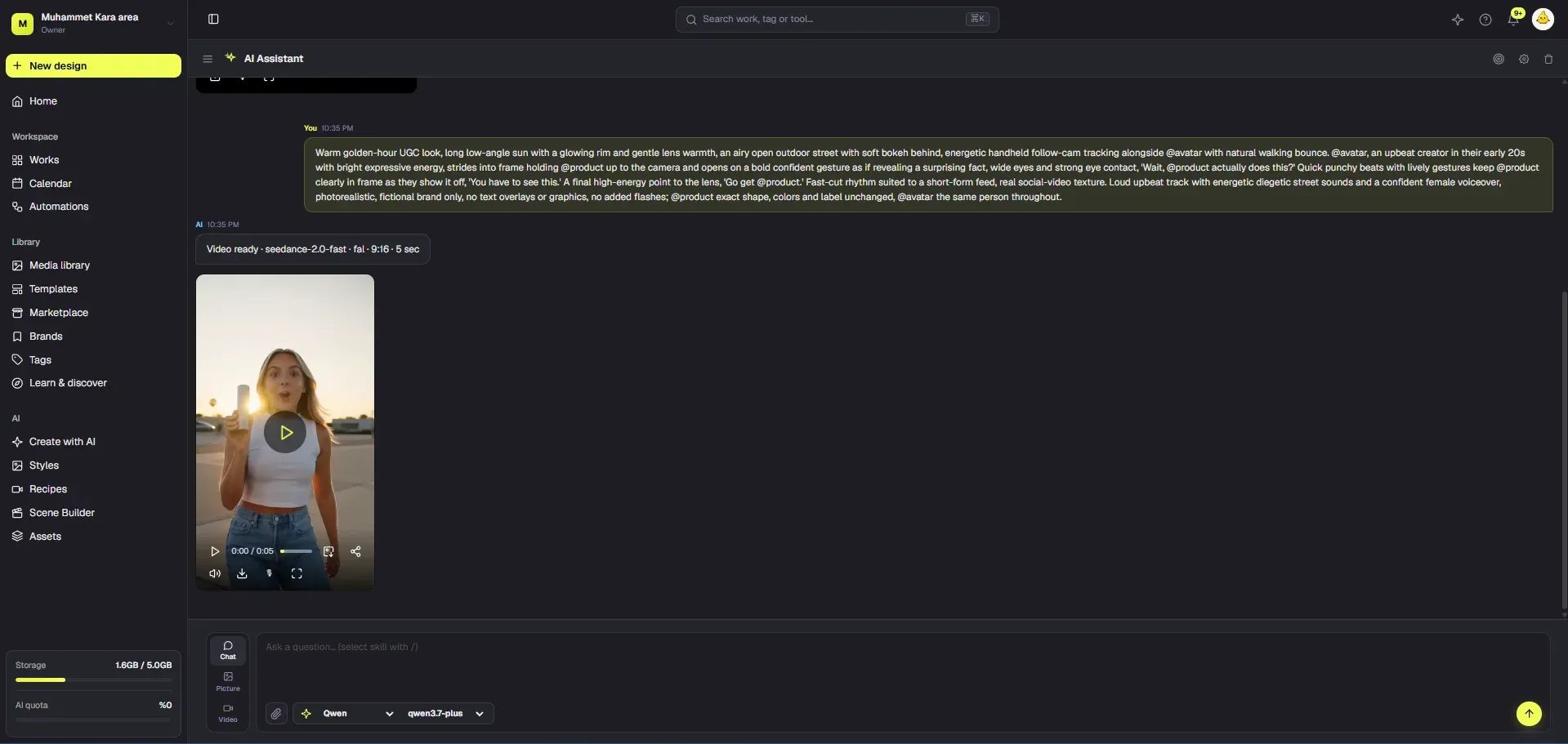Play video from the control bar
The image size is (1568, 744).
pos(215,551)
